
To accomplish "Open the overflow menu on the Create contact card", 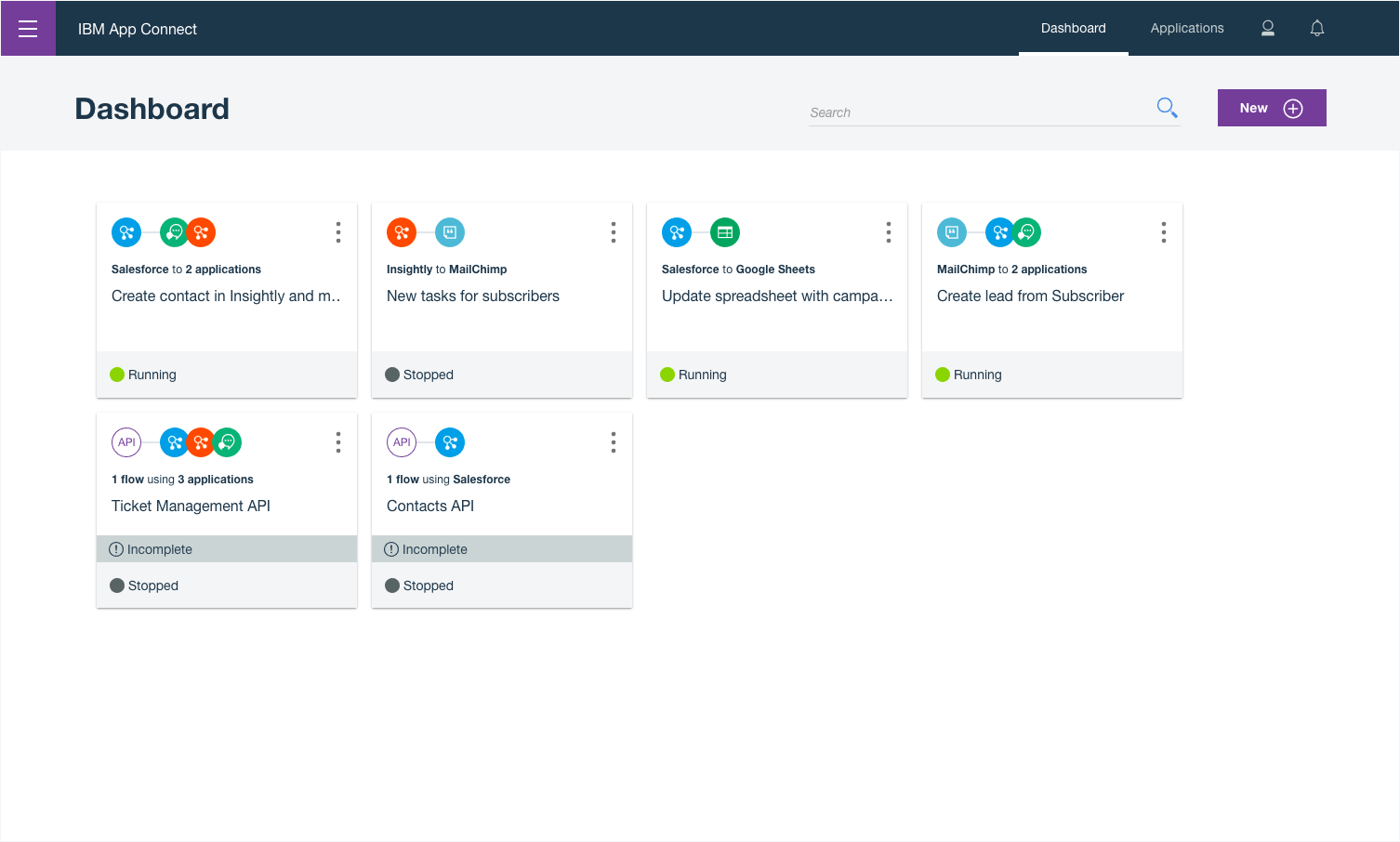I will click(338, 232).
